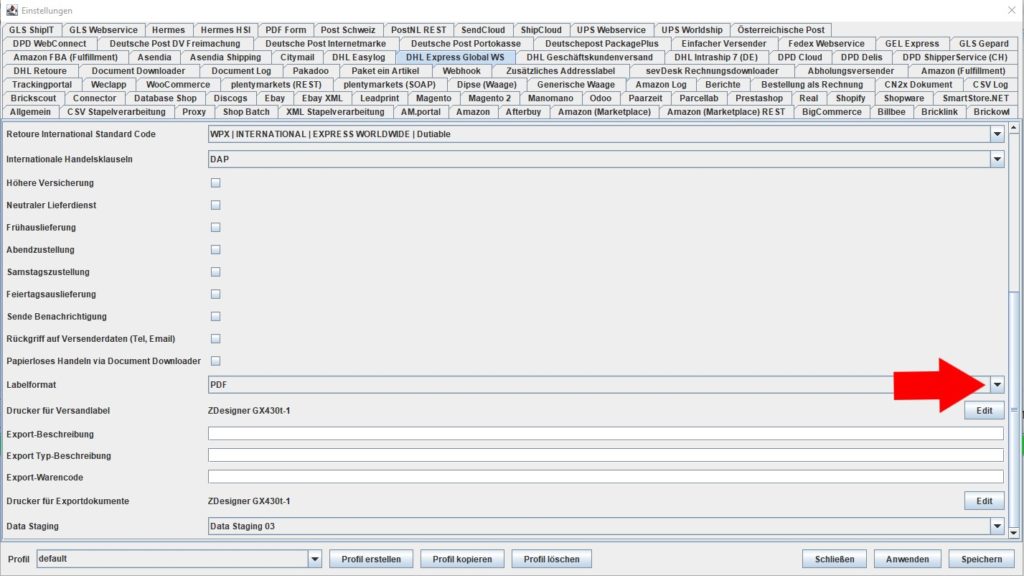Open the Allgemein tab
The image size is (1024, 576).
point(30,112)
